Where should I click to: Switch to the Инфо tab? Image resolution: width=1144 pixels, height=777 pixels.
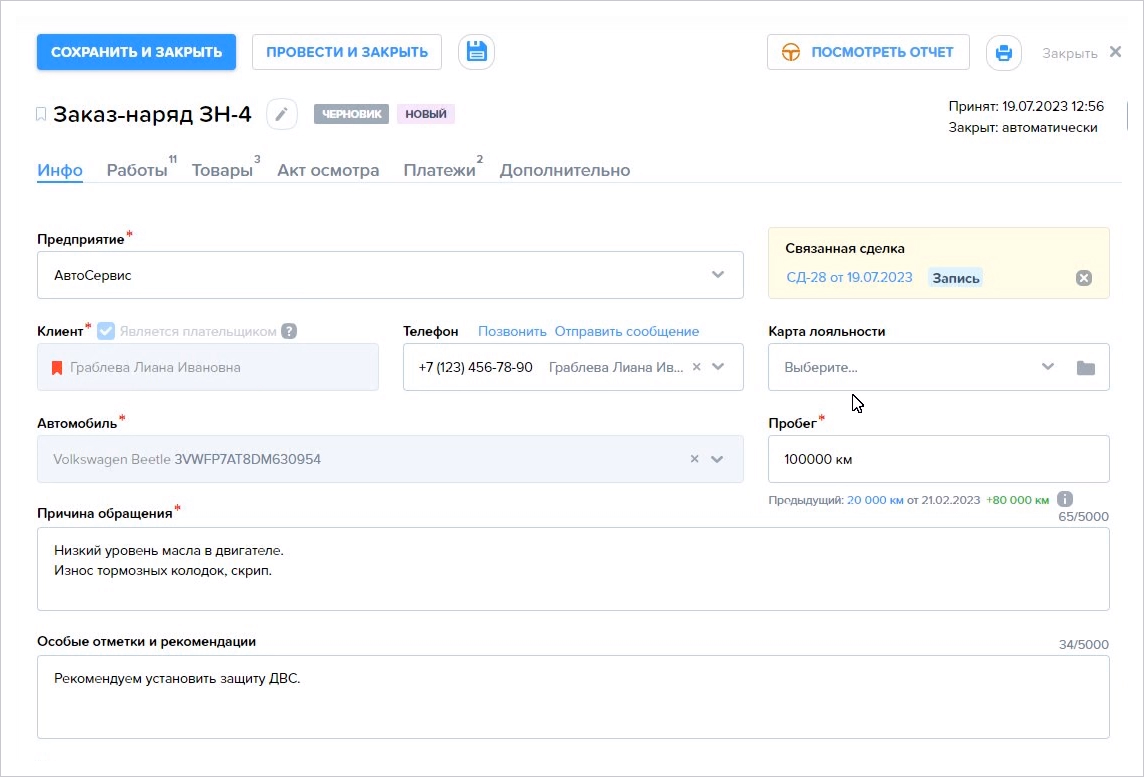click(x=60, y=170)
